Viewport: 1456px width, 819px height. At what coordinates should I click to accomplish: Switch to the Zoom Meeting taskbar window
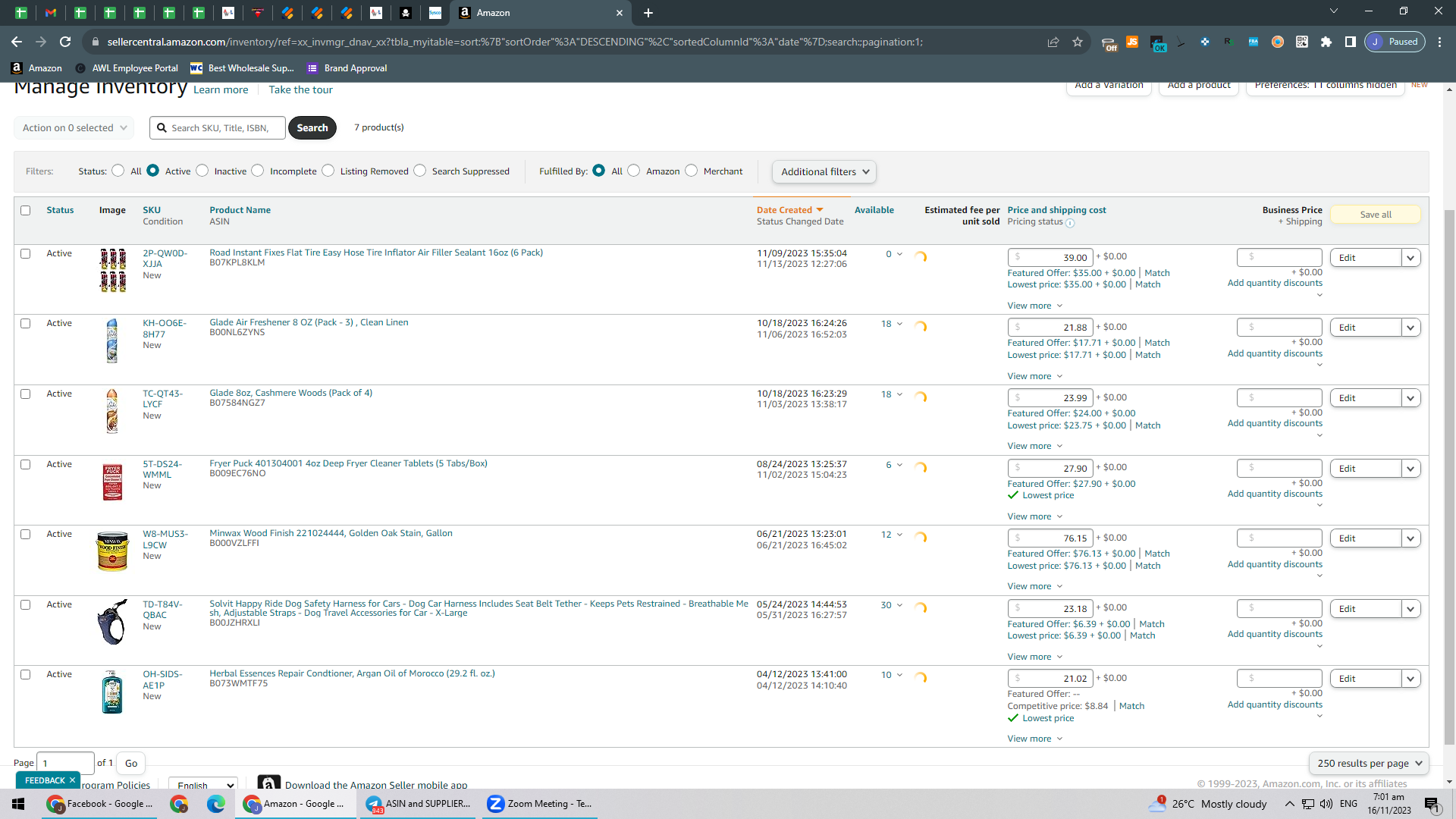(x=540, y=804)
